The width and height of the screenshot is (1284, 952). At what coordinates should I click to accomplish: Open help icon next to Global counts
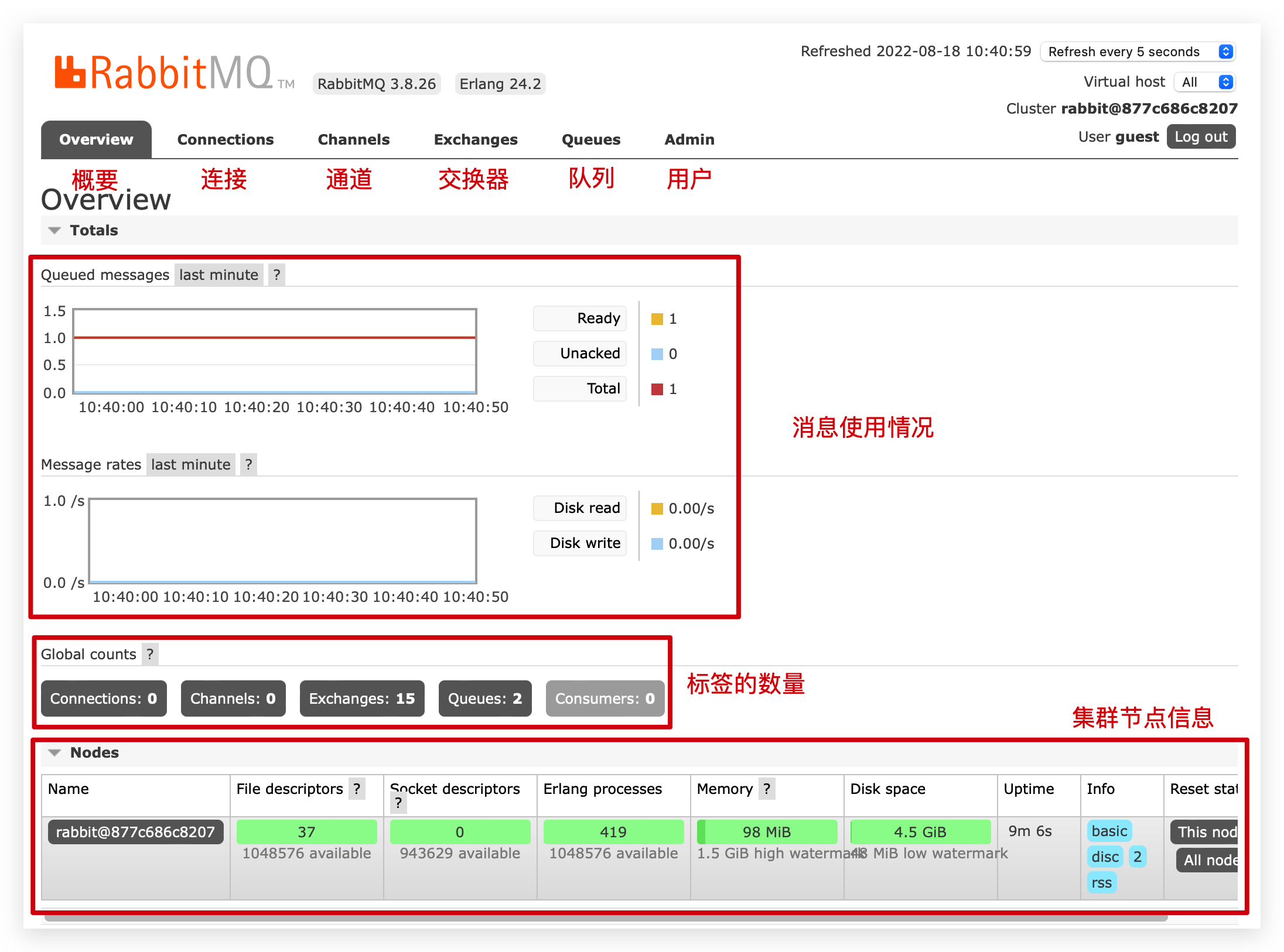[150, 654]
